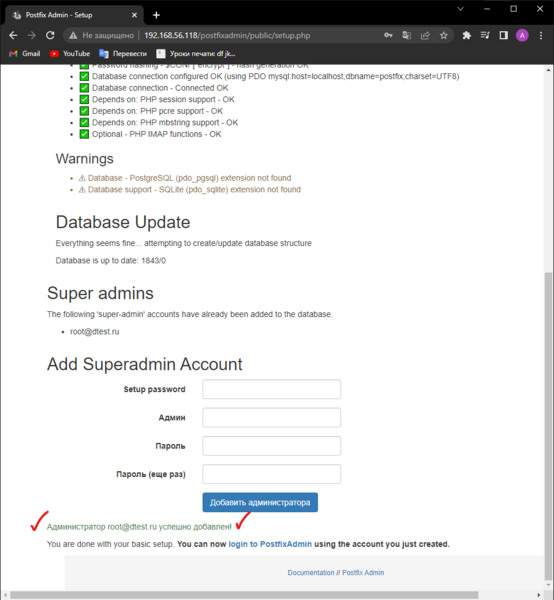Click the vertical scrollbar thumb

tap(549, 427)
